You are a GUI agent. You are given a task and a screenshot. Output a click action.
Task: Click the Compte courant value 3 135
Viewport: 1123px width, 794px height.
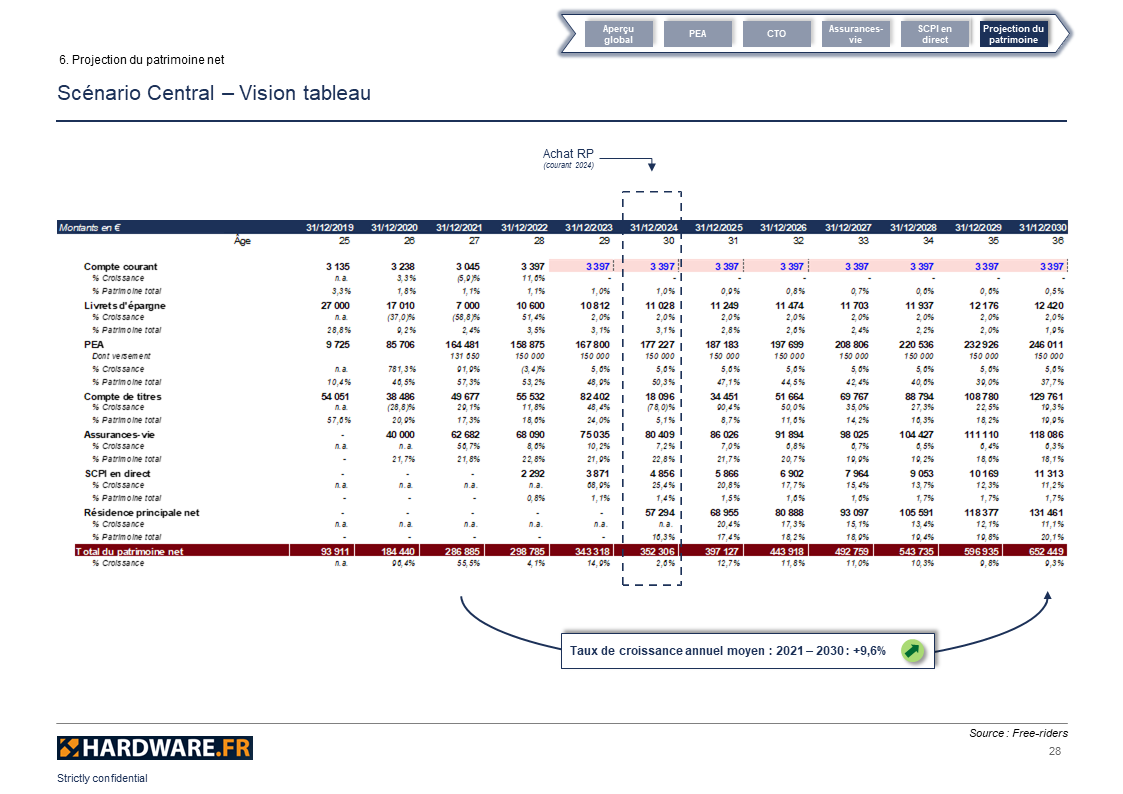(338, 266)
